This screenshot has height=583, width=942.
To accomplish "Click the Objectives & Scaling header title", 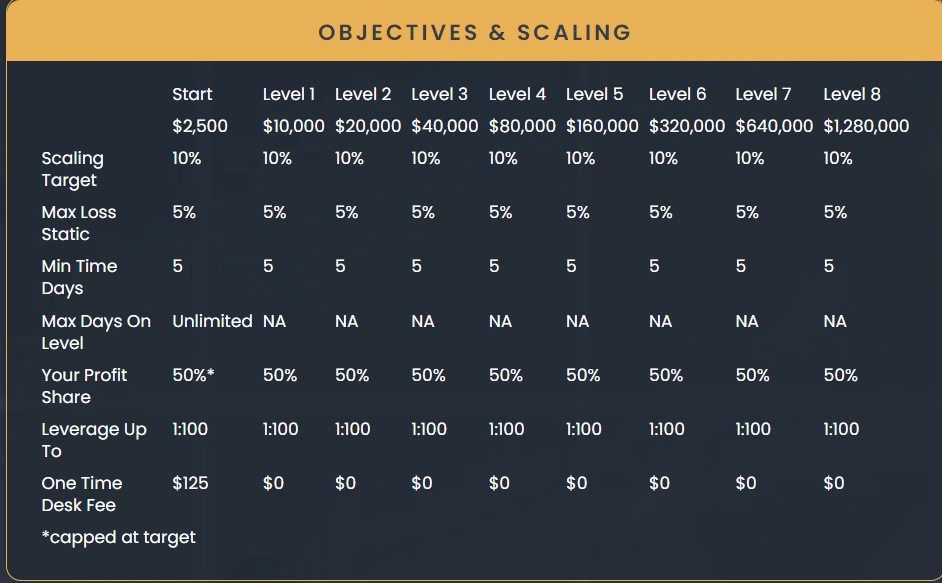I will click(x=475, y=32).
